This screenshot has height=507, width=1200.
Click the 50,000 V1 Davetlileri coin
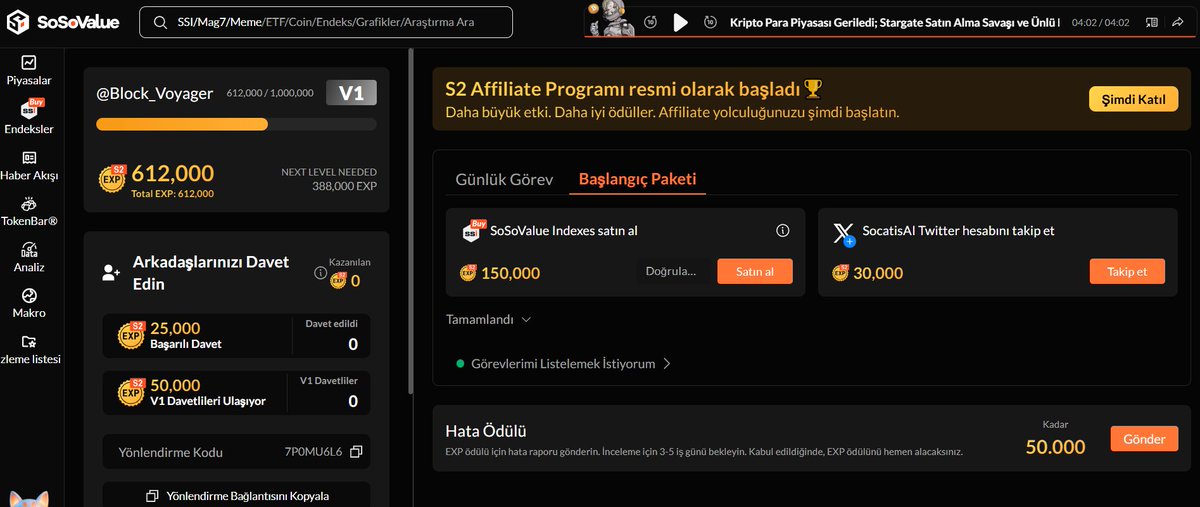point(131,391)
